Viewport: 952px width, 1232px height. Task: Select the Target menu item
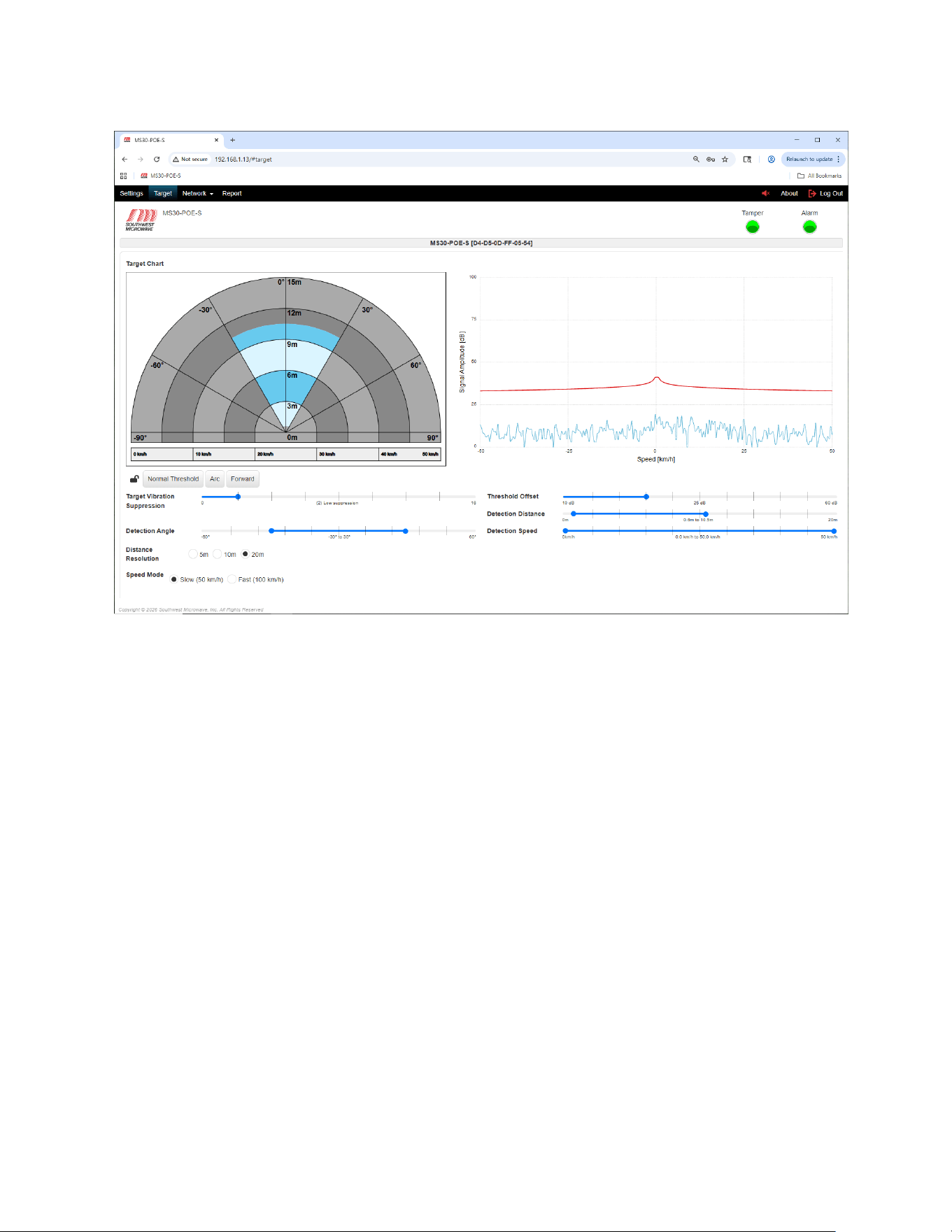pos(163,194)
